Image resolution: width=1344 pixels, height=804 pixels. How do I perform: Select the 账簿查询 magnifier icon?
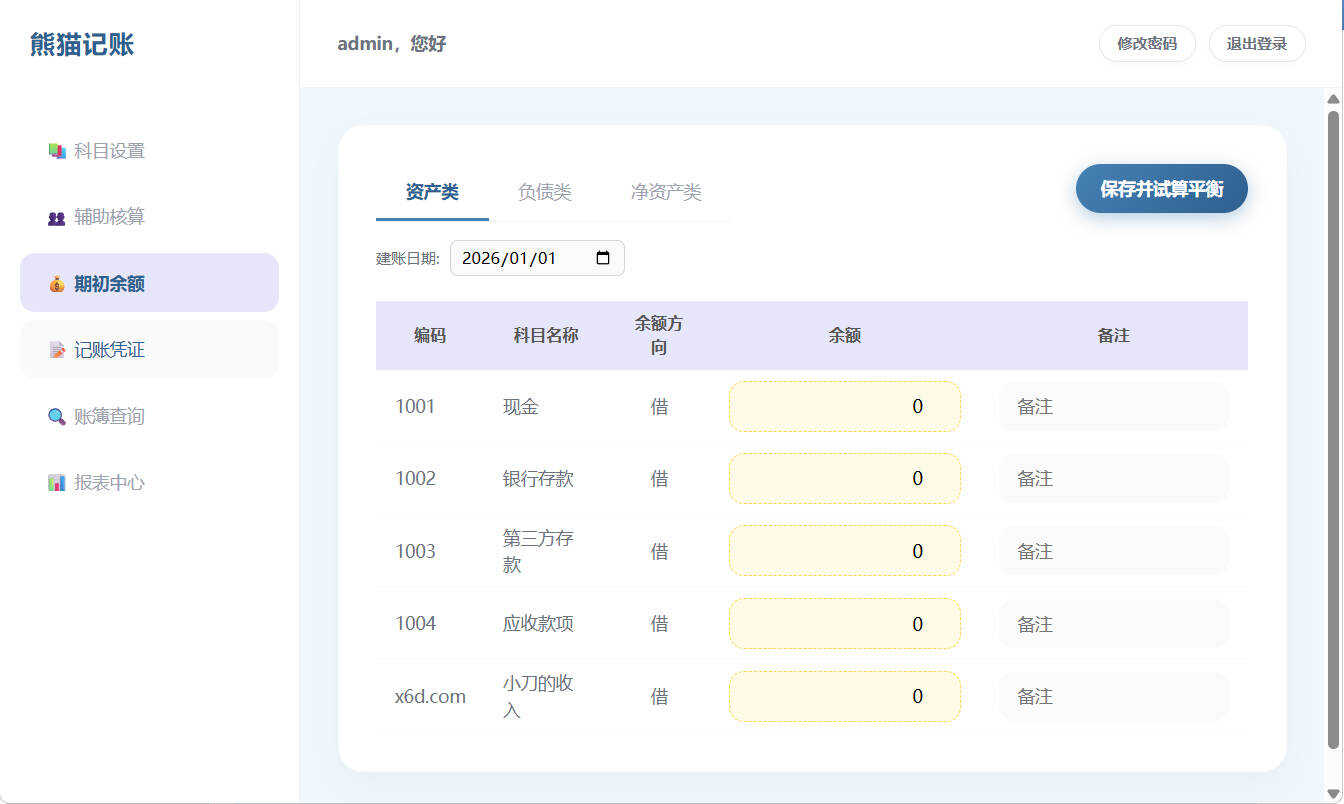[57, 416]
